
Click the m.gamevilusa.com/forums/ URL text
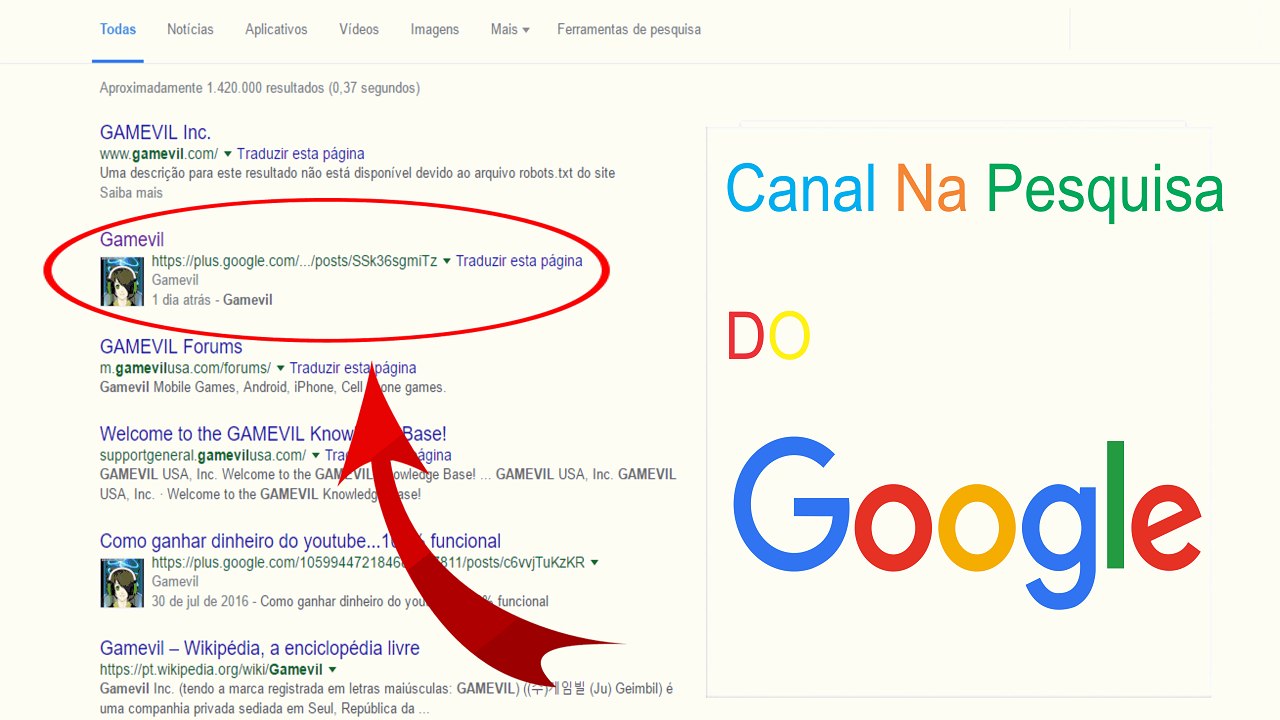(186, 368)
